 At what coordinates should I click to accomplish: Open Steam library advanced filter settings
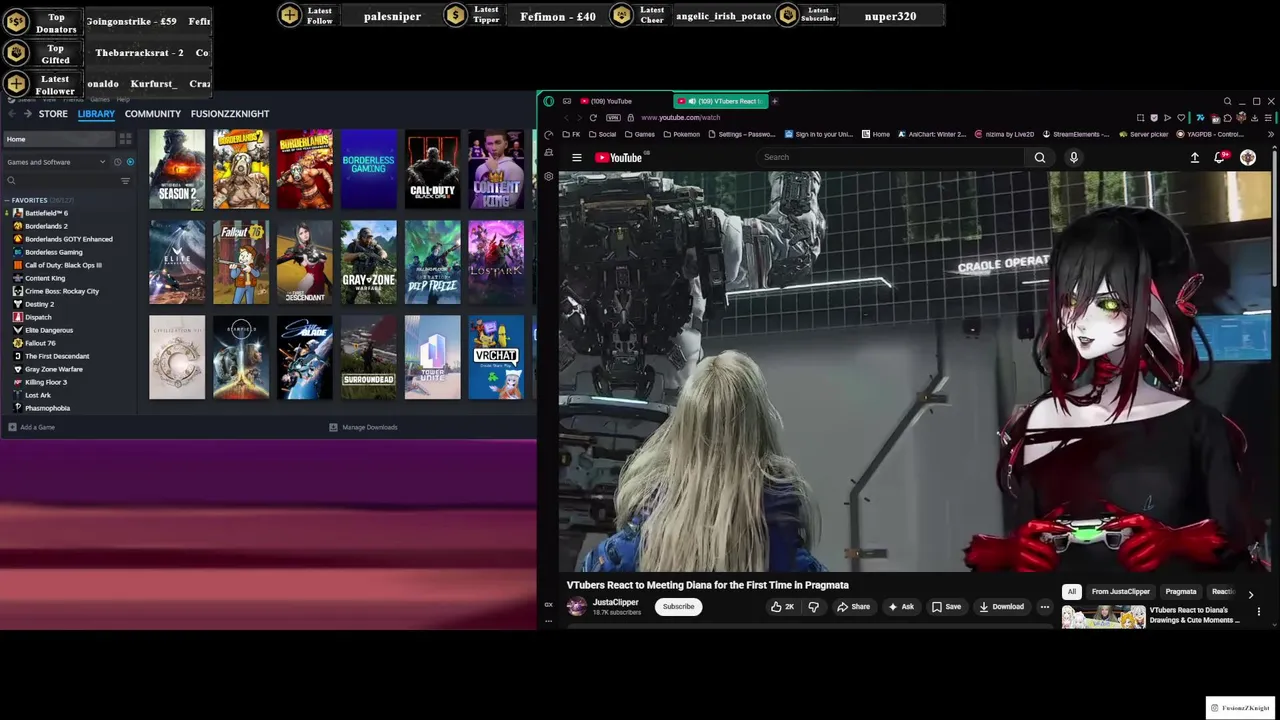tap(125, 181)
